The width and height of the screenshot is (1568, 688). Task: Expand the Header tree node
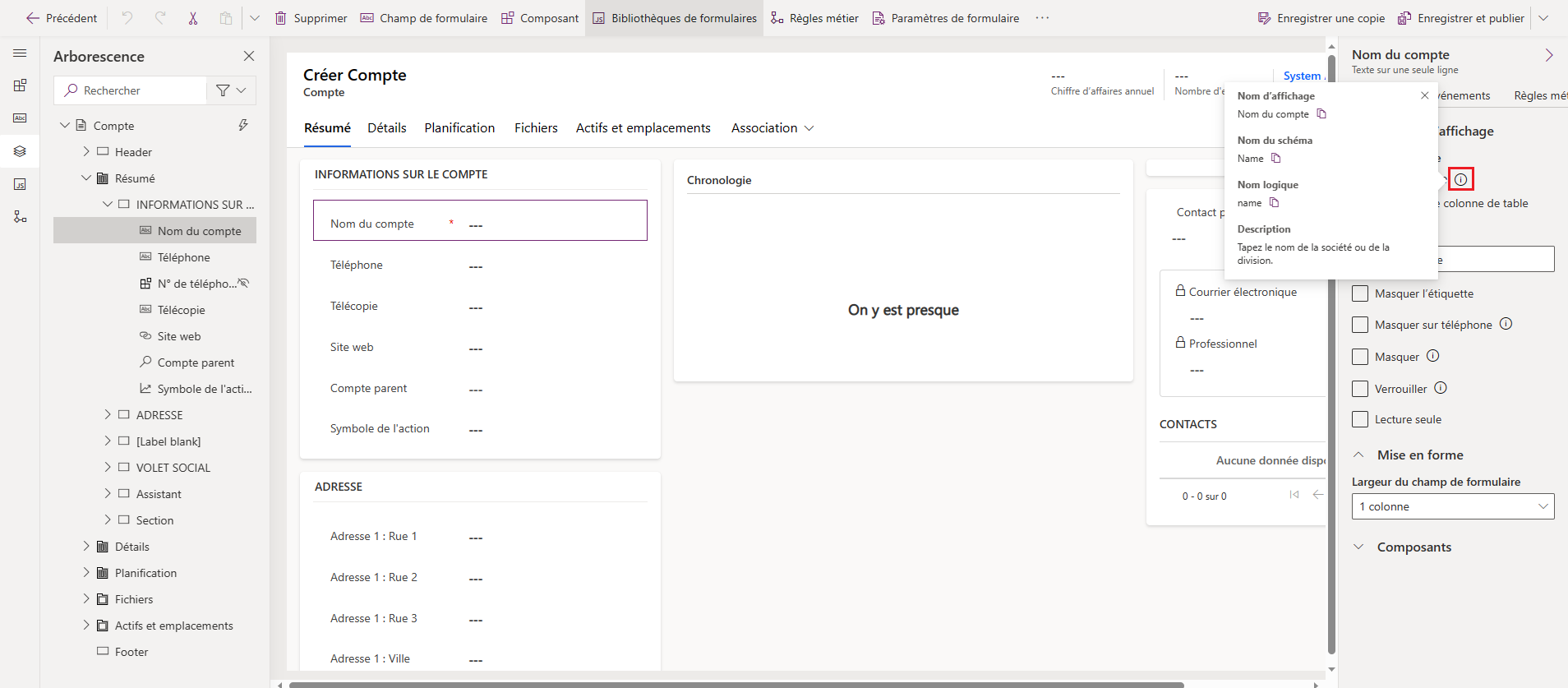click(x=86, y=151)
